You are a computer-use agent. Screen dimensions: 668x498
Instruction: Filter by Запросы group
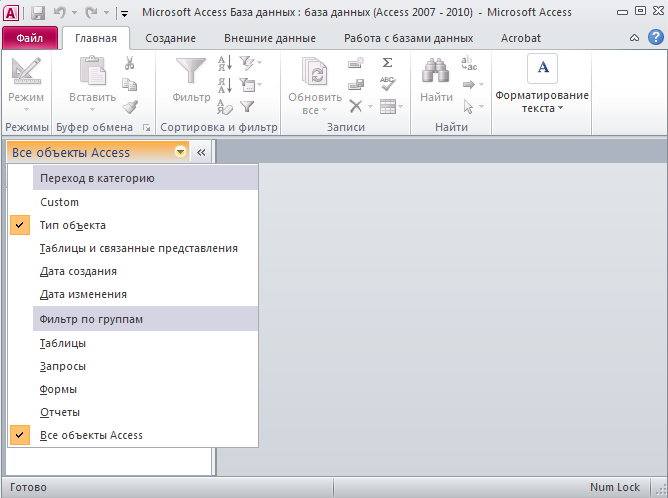[x=133, y=366]
